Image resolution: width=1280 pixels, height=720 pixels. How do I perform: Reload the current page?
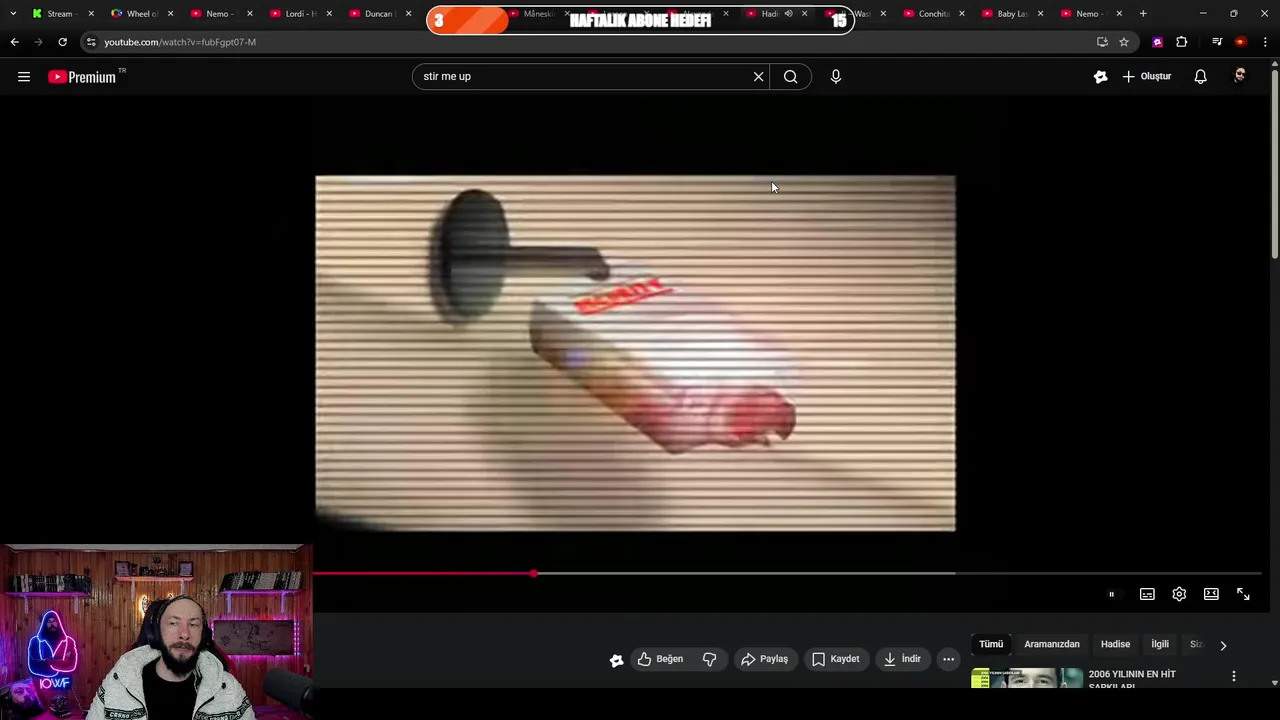(x=62, y=42)
